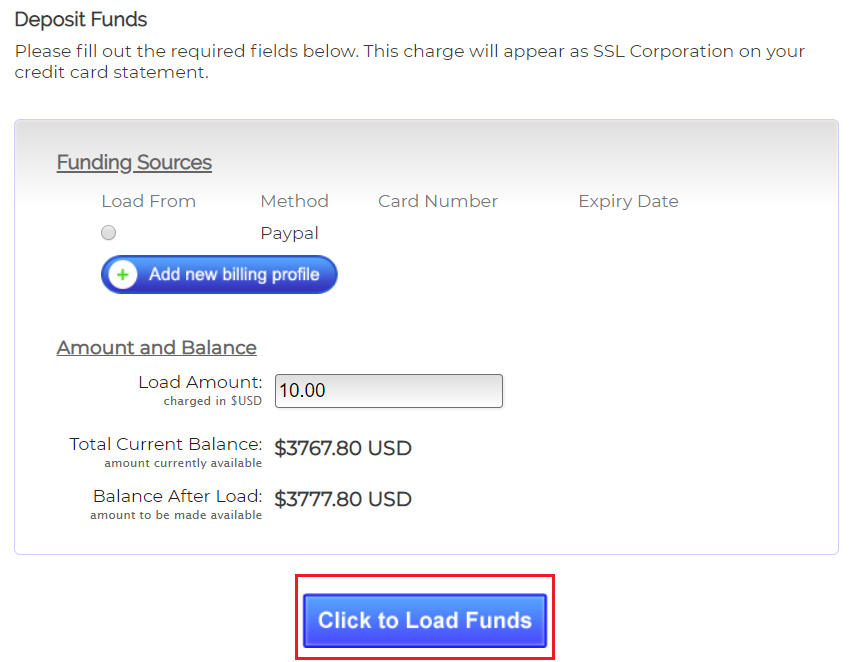Viewport: 853px width, 662px height.
Task: Focus the Load Amount input field
Action: click(x=388, y=391)
